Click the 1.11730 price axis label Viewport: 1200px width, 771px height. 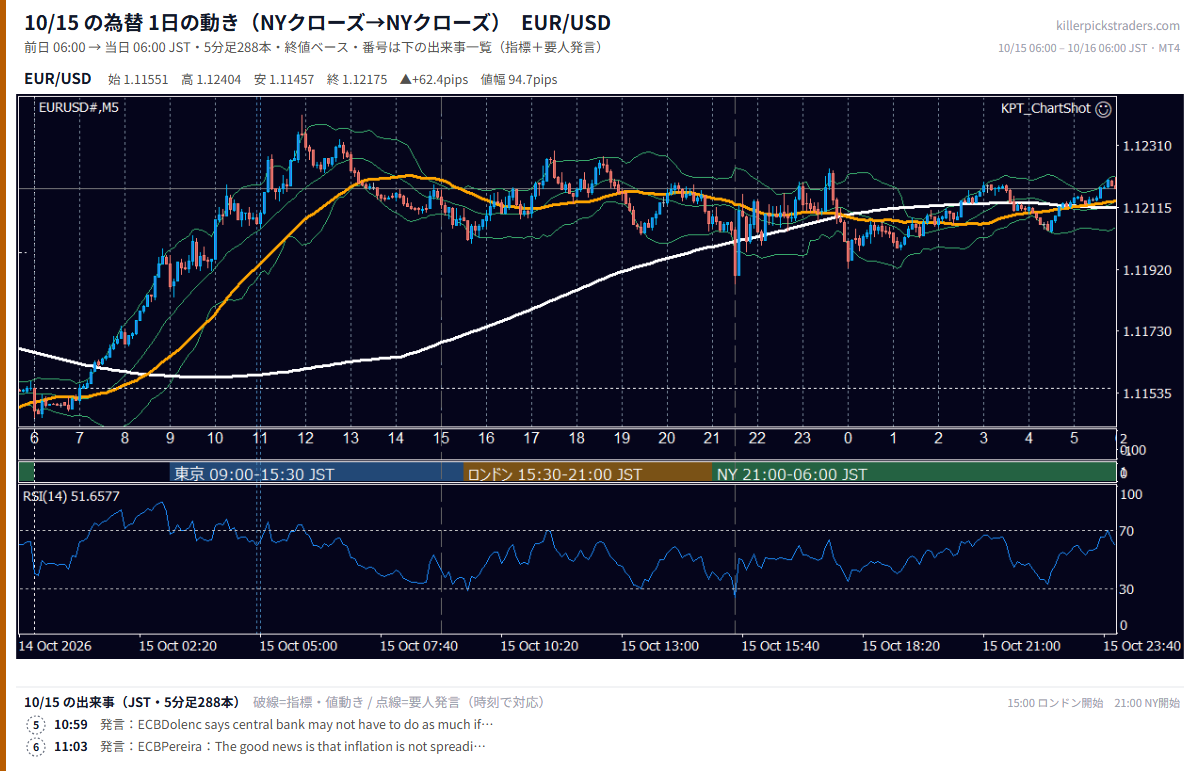(x=1147, y=332)
